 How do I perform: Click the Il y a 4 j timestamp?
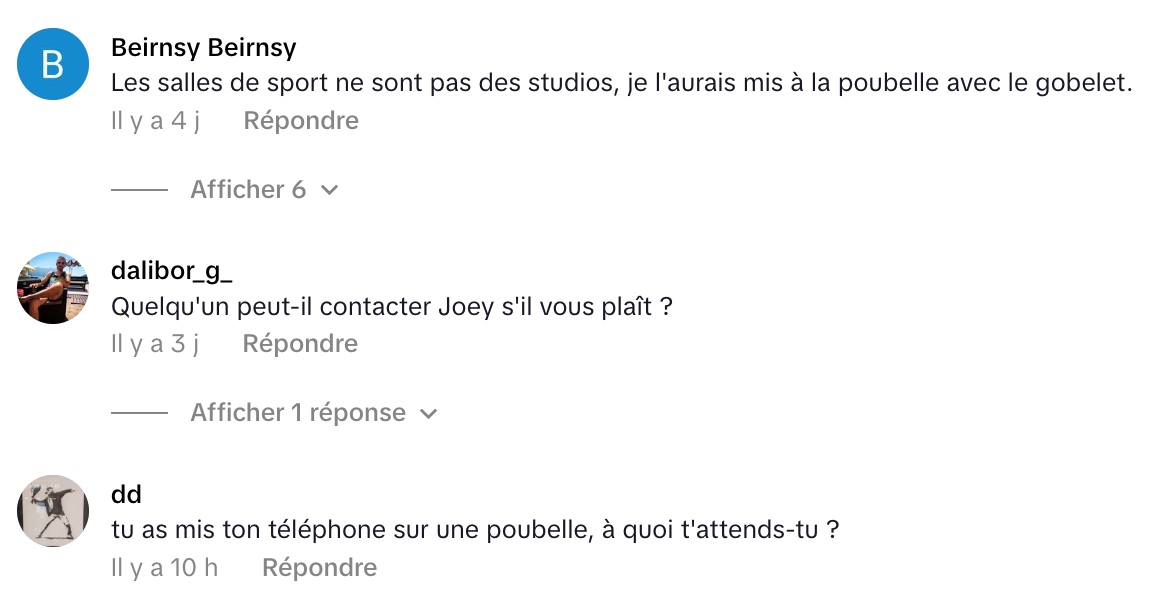click(x=156, y=120)
